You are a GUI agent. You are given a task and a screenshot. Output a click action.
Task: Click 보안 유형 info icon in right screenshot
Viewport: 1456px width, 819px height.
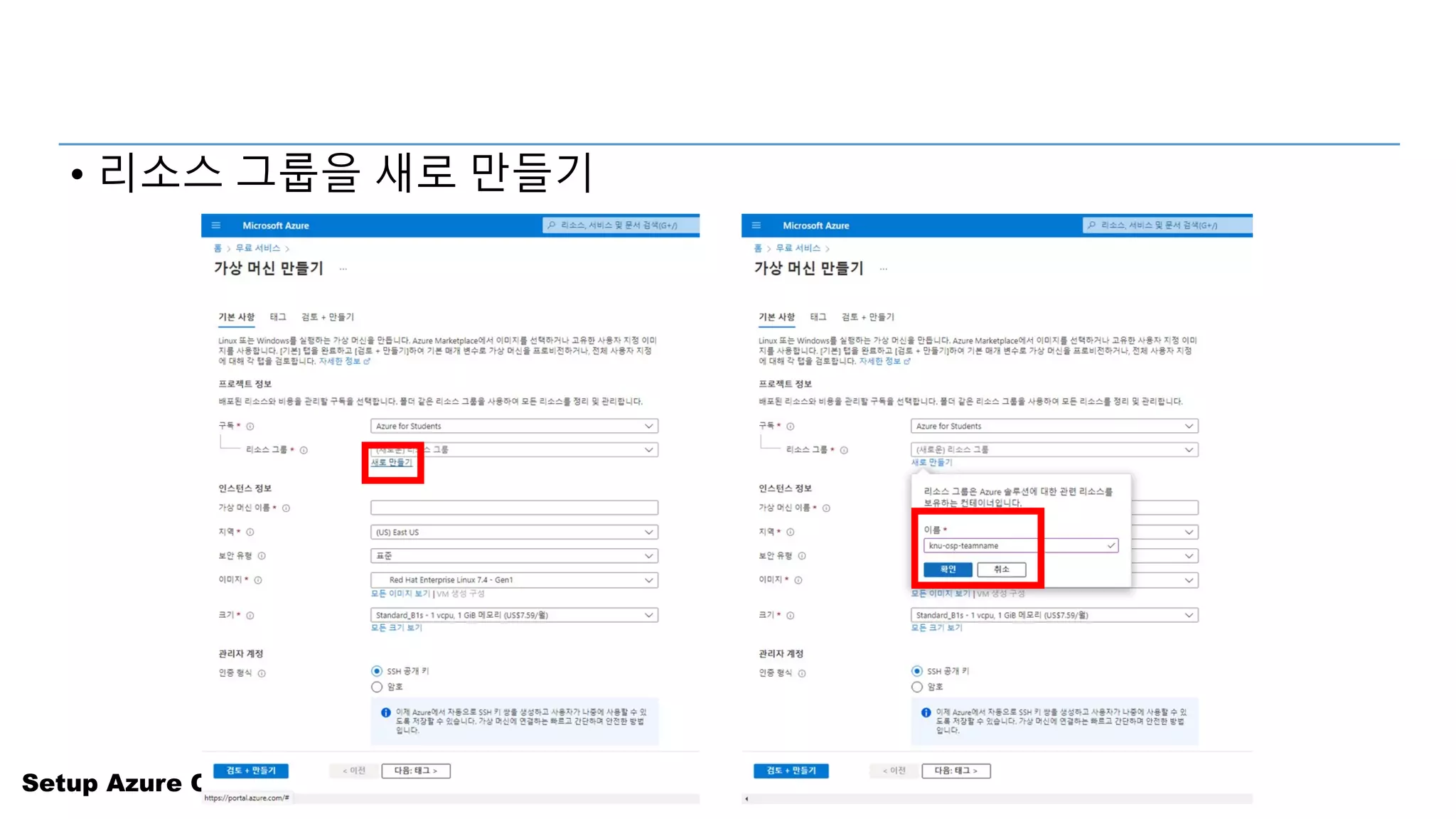pyautogui.click(x=802, y=556)
